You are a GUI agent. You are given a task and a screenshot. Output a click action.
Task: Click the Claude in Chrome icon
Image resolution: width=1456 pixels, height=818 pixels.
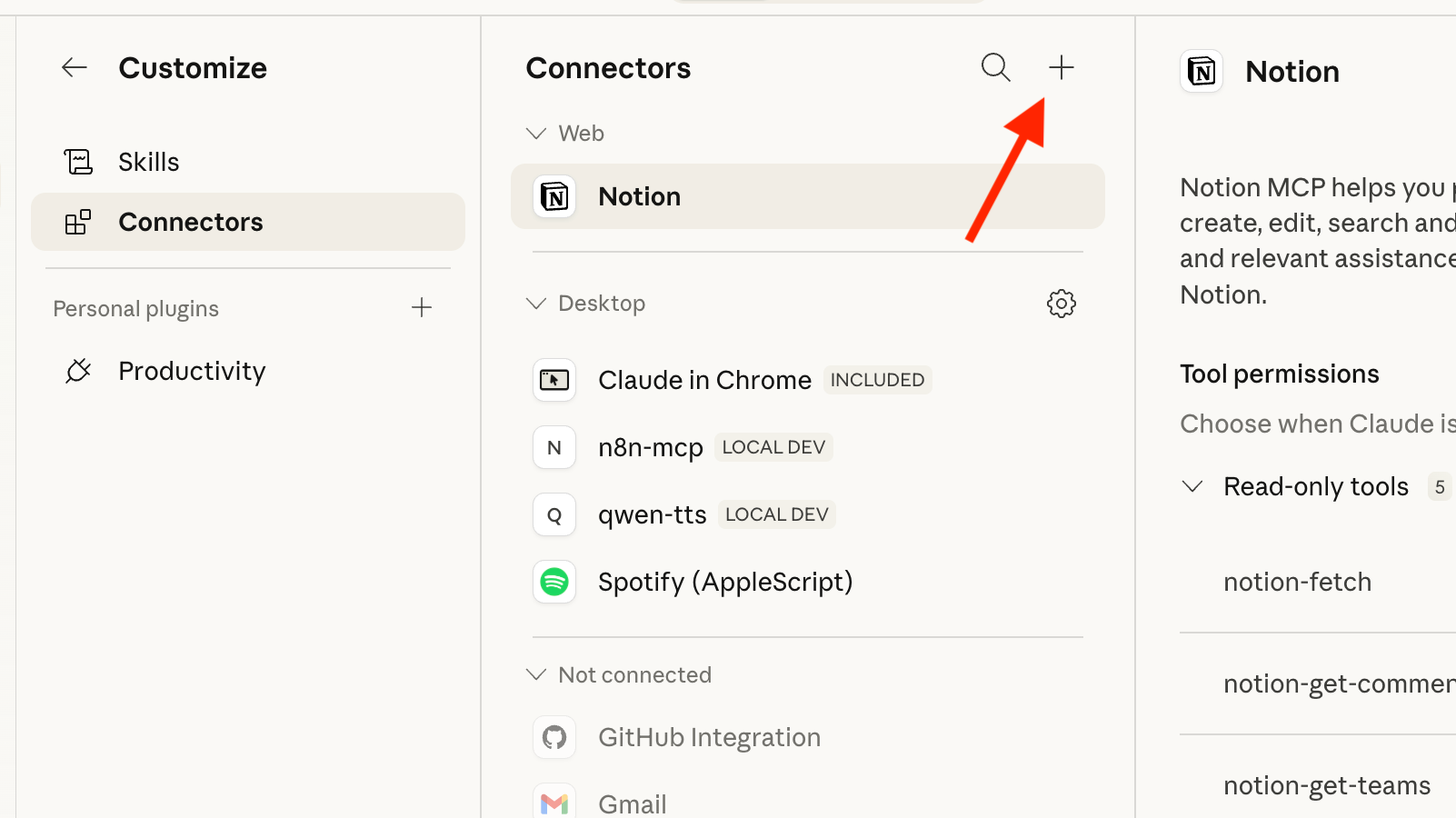[554, 380]
